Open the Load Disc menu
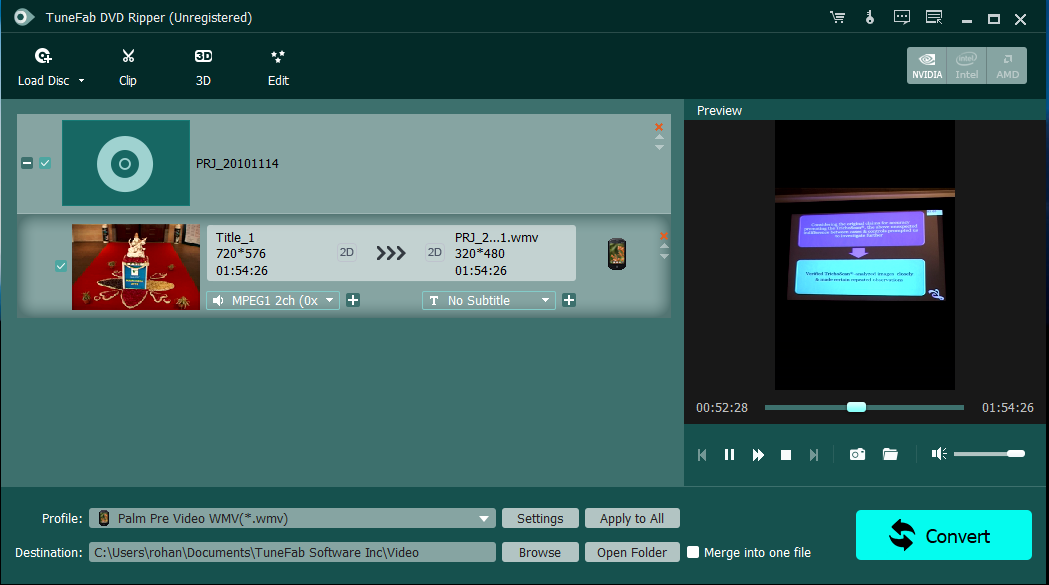This screenshot has height=585, width=1049. 50,67
